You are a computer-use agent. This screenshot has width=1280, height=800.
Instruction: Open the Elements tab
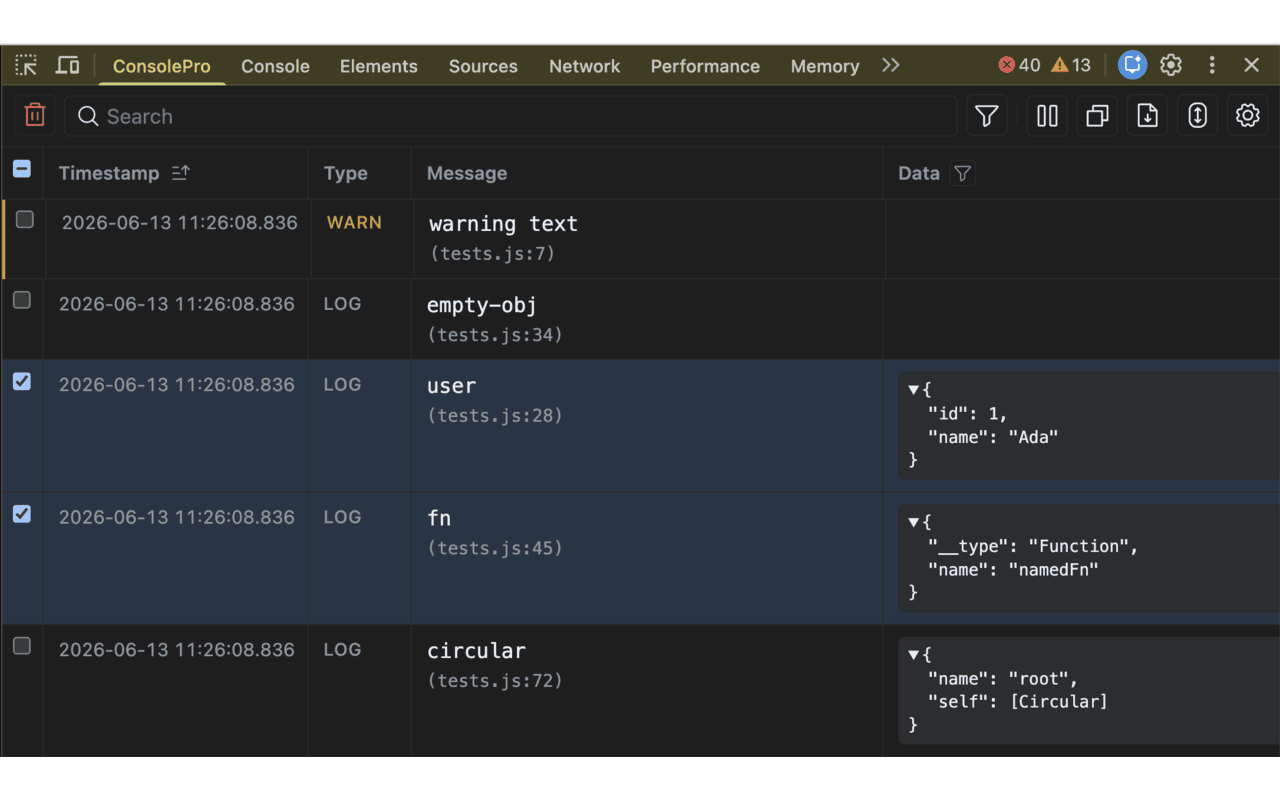(378, 66)
